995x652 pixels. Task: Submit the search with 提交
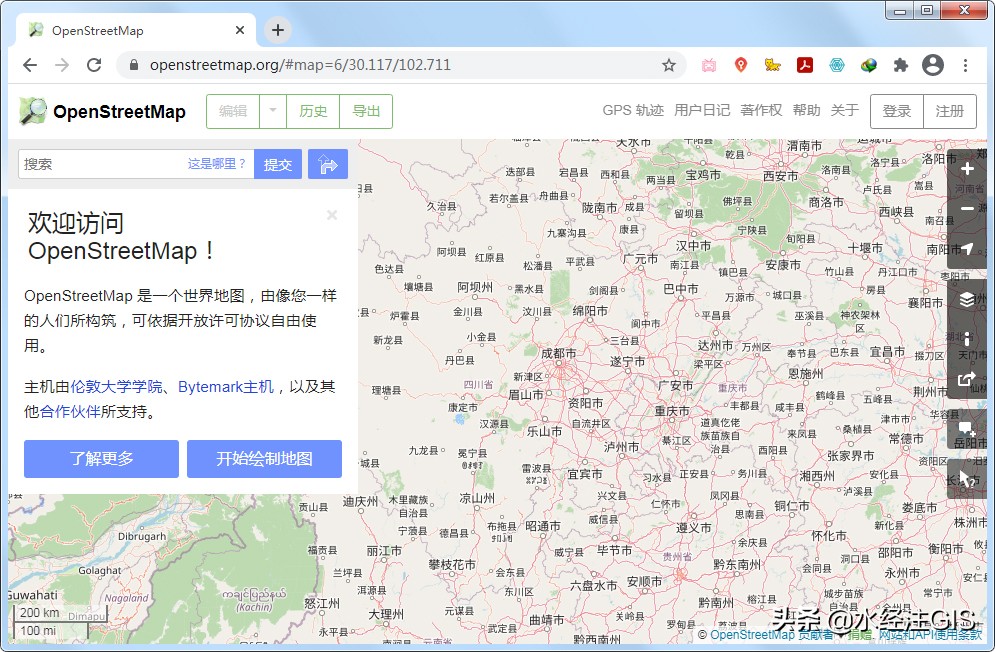(278, 164)
